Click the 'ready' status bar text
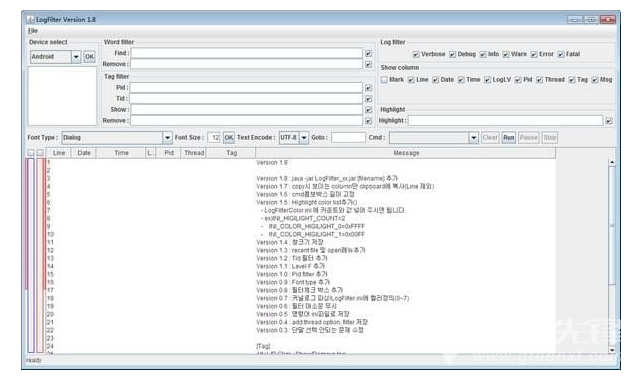 pyautogui.click(x=34, y=360)
